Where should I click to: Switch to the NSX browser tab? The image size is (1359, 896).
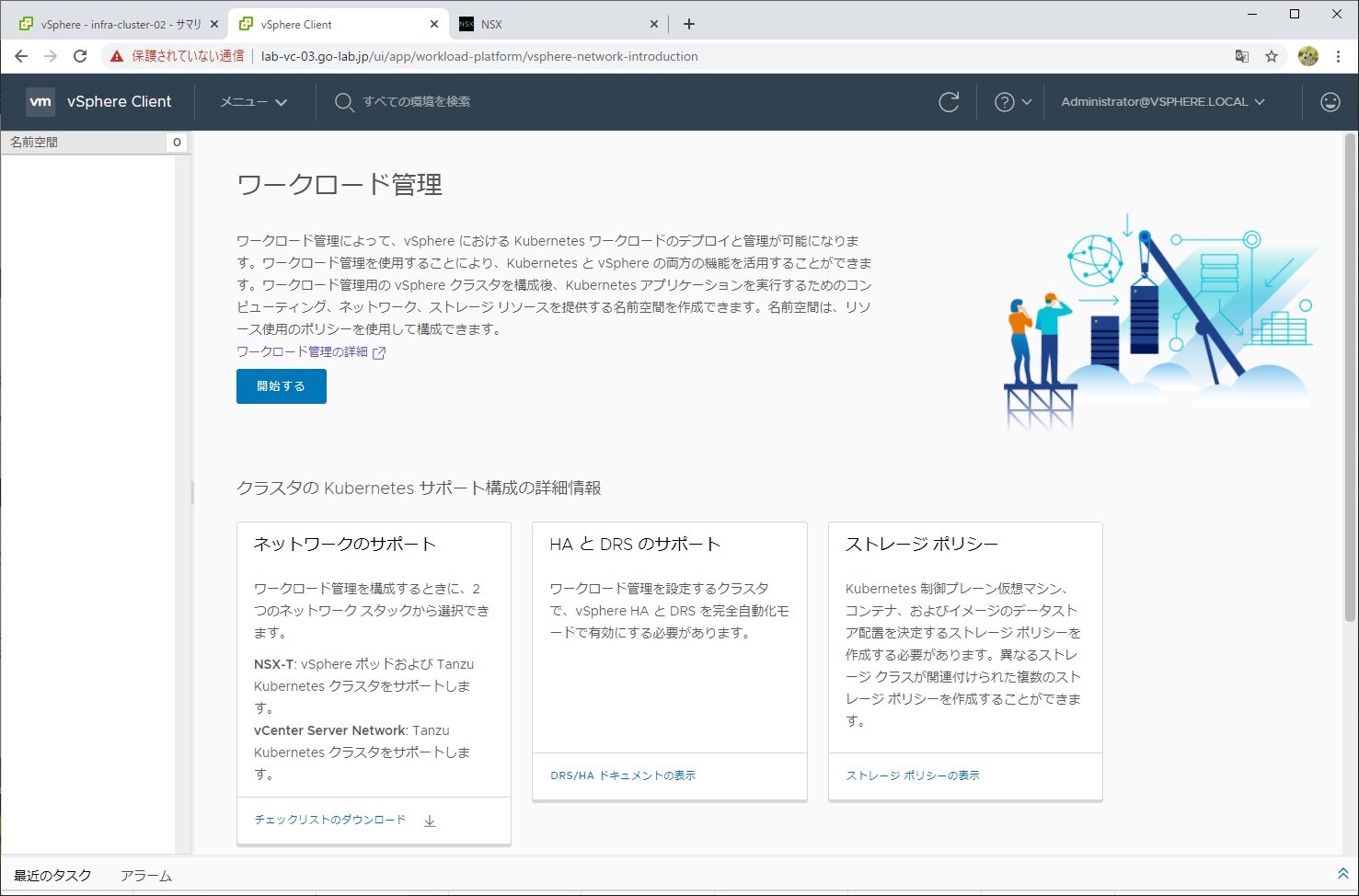[x=559, y=24]
